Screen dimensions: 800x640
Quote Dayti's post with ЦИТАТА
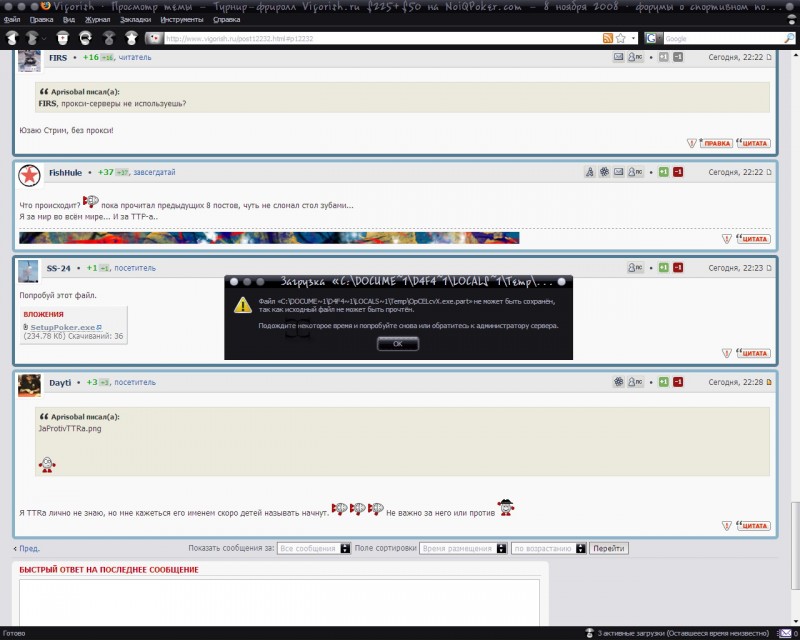754,526
